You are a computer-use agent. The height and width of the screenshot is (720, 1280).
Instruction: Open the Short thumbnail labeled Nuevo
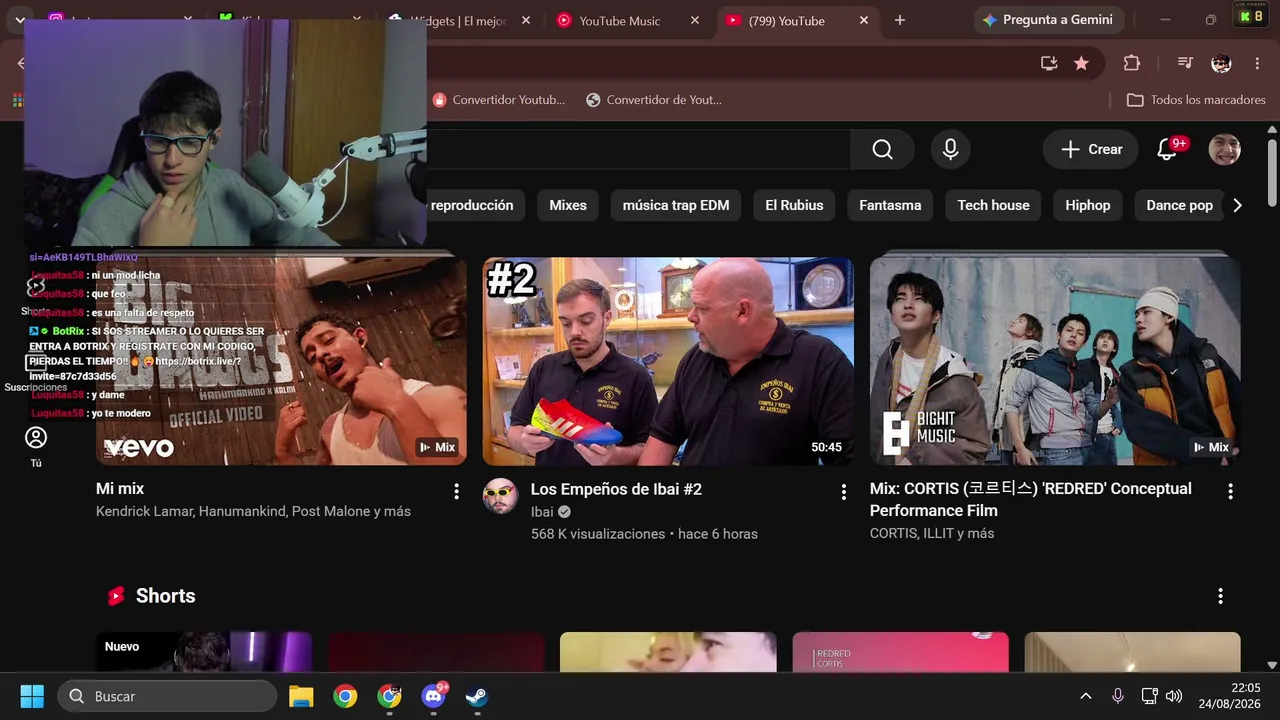point(204,652)
